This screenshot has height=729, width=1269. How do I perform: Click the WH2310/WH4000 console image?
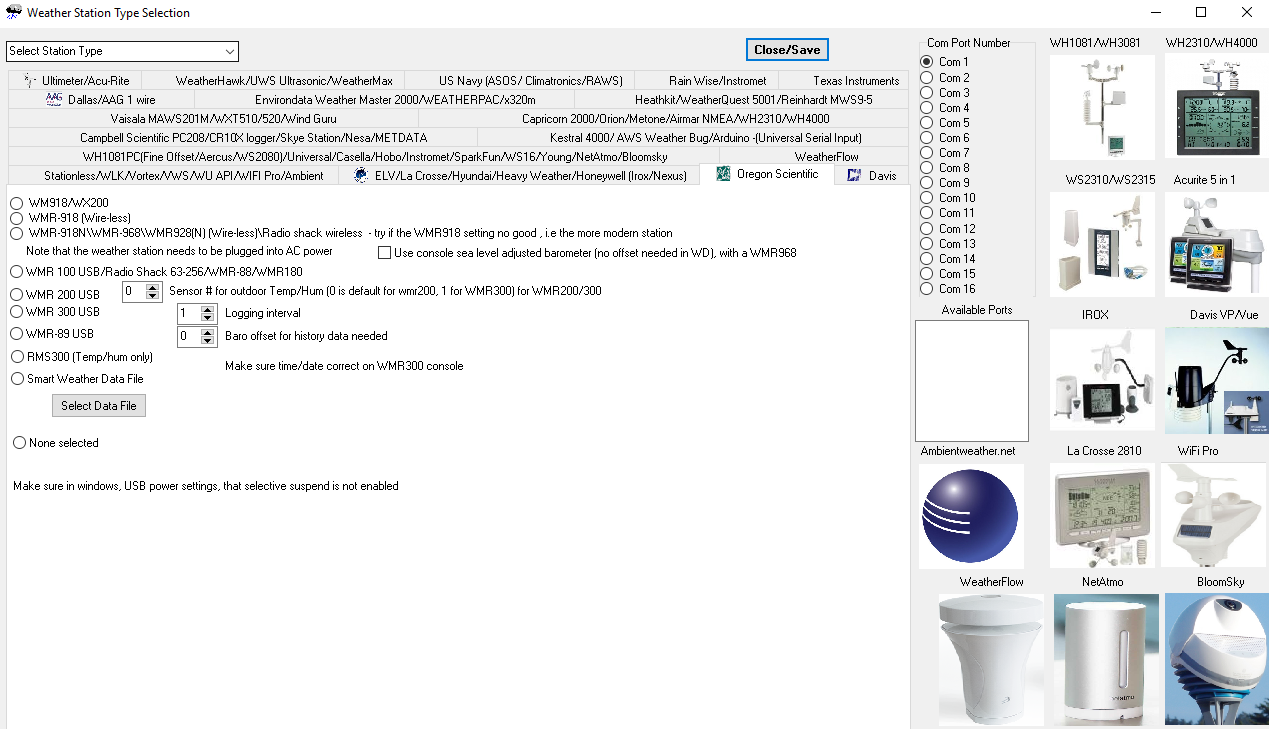pos(1216,107)
